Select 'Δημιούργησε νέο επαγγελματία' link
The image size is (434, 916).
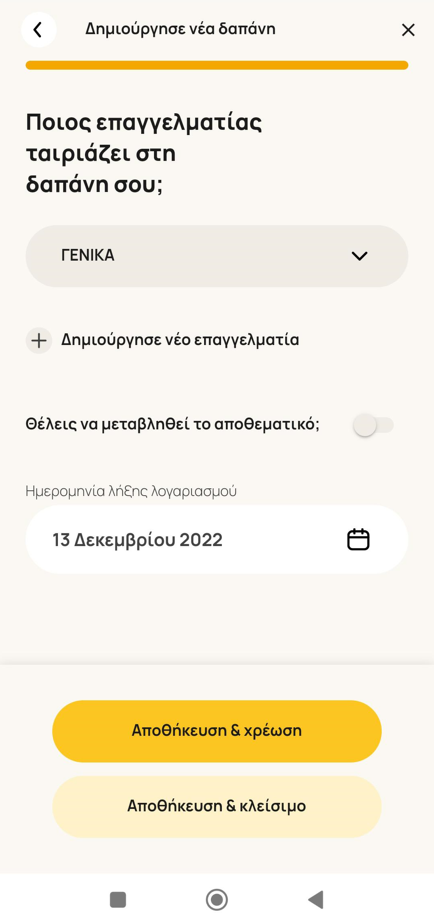[180, 340]
